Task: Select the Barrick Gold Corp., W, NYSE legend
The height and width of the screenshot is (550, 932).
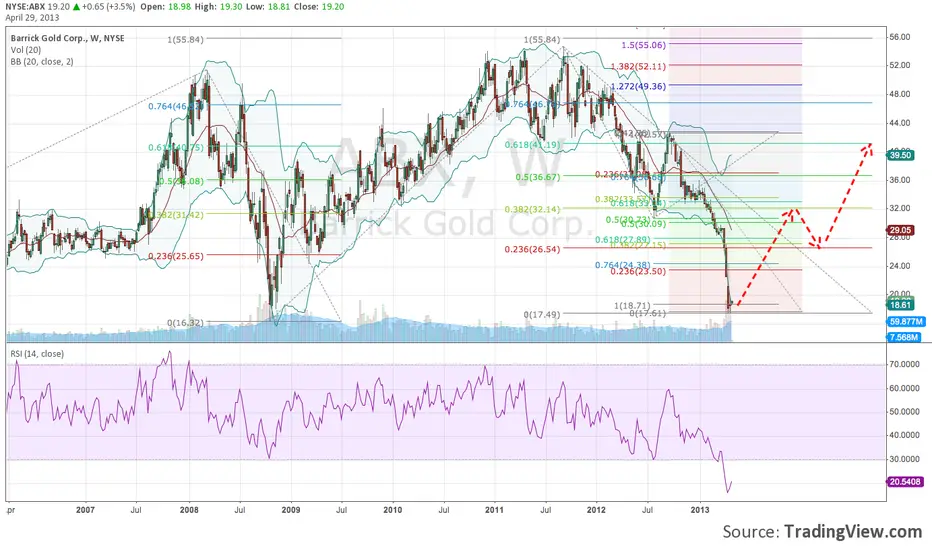Action: [68, 38]
